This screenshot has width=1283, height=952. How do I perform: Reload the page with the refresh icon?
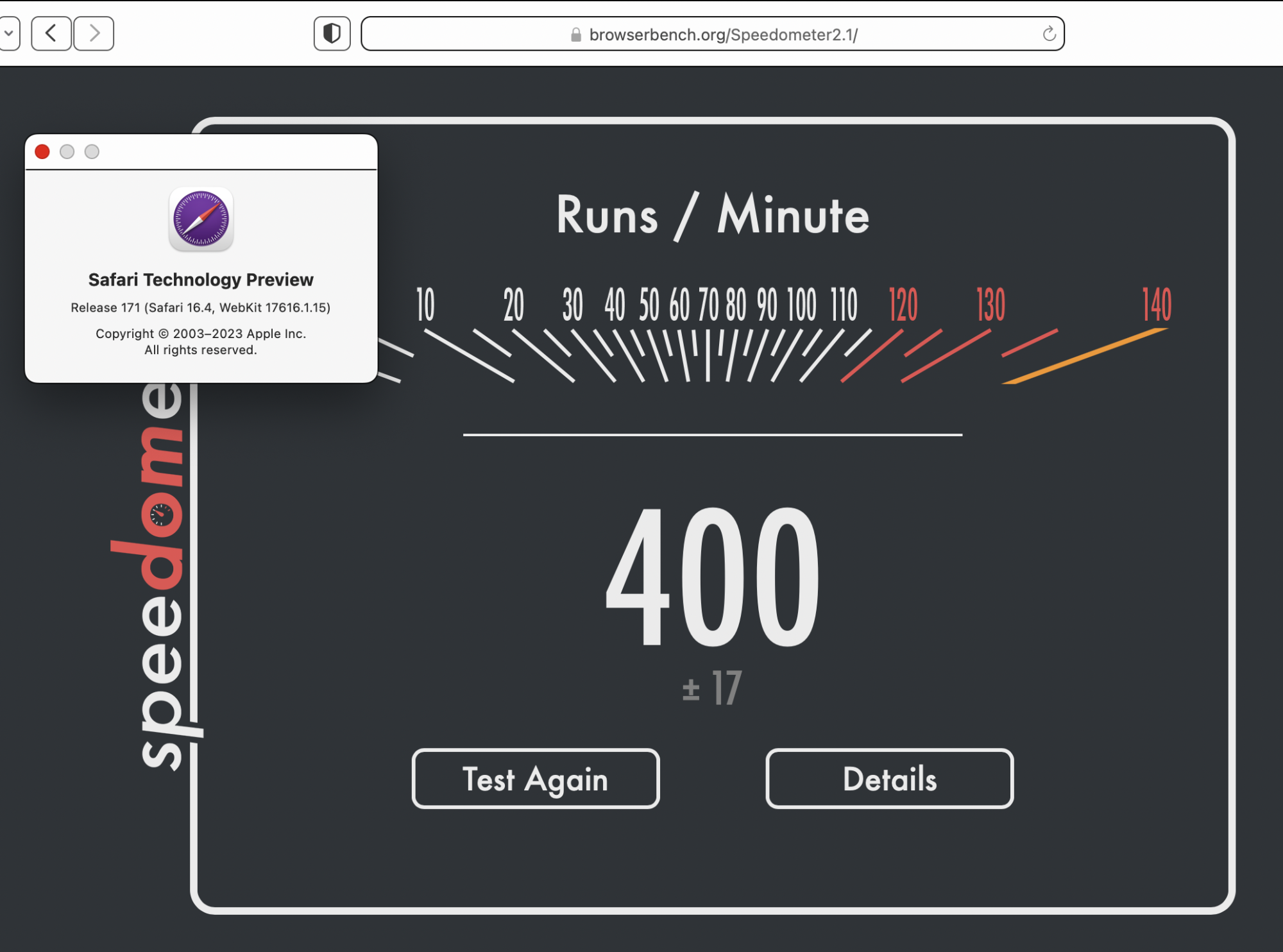[x=1049, y=34]
